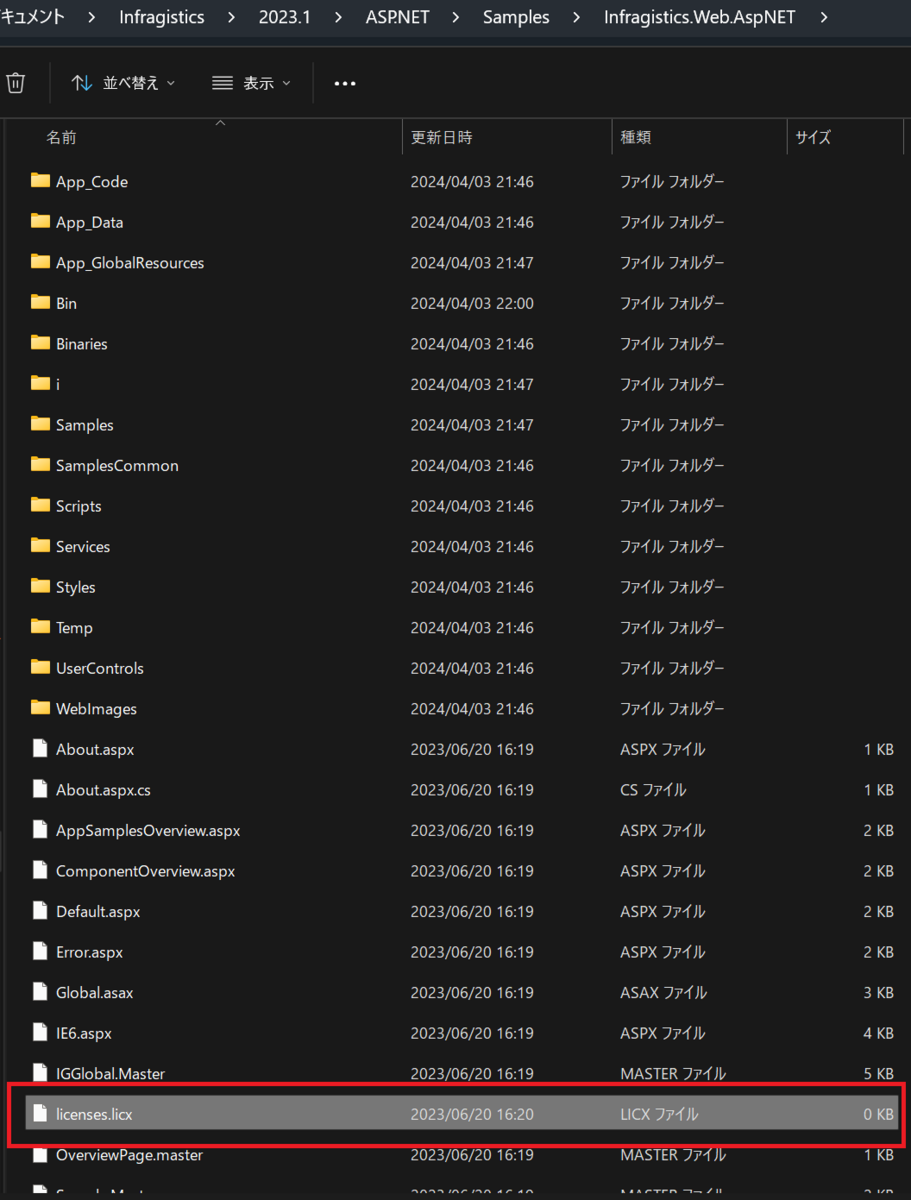Screen dimensions: 911x1200
Task: Select the Samples folder icon in list
Action: [40, 424]
